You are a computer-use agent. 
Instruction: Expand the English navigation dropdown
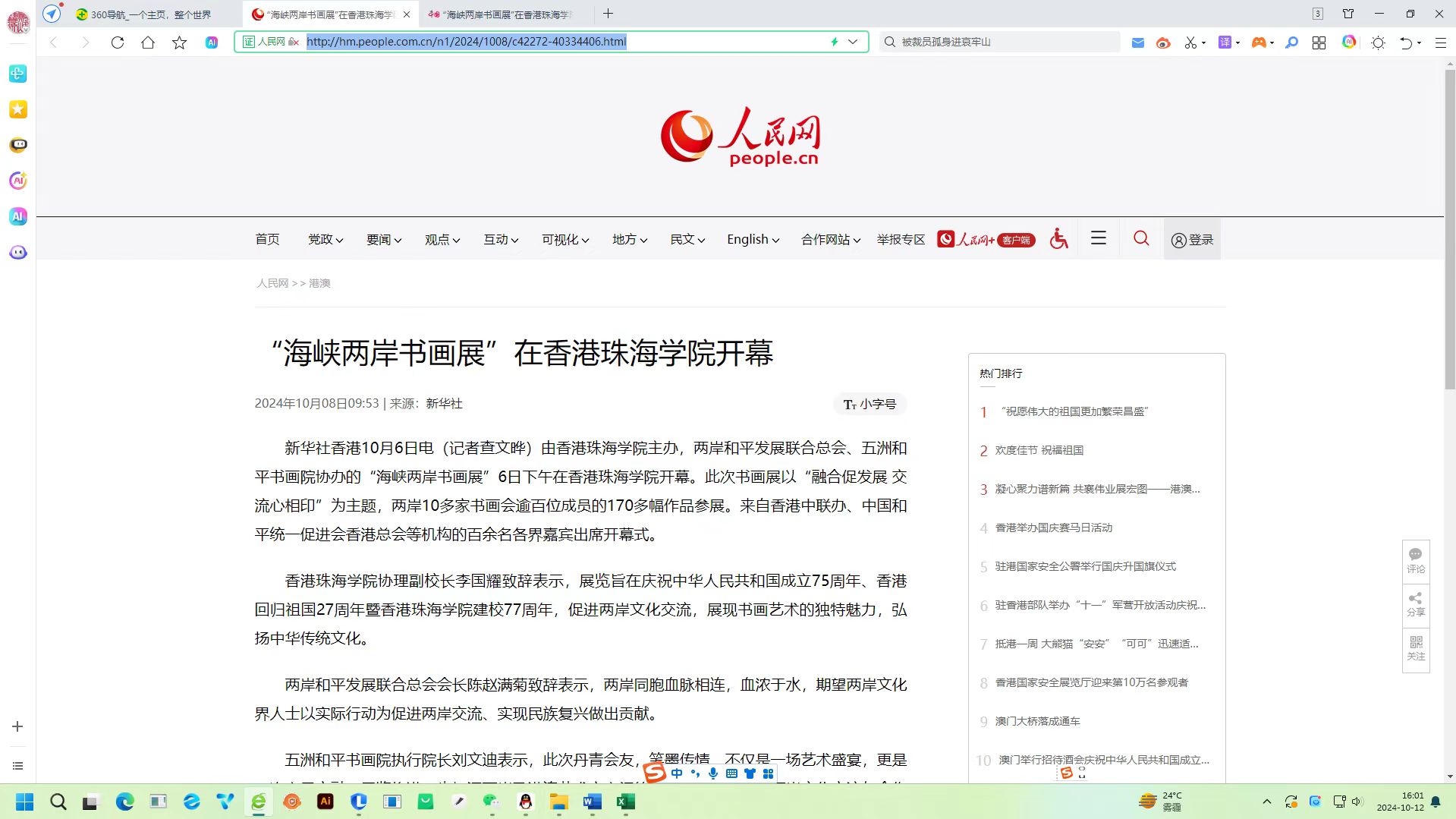[753, 240]
